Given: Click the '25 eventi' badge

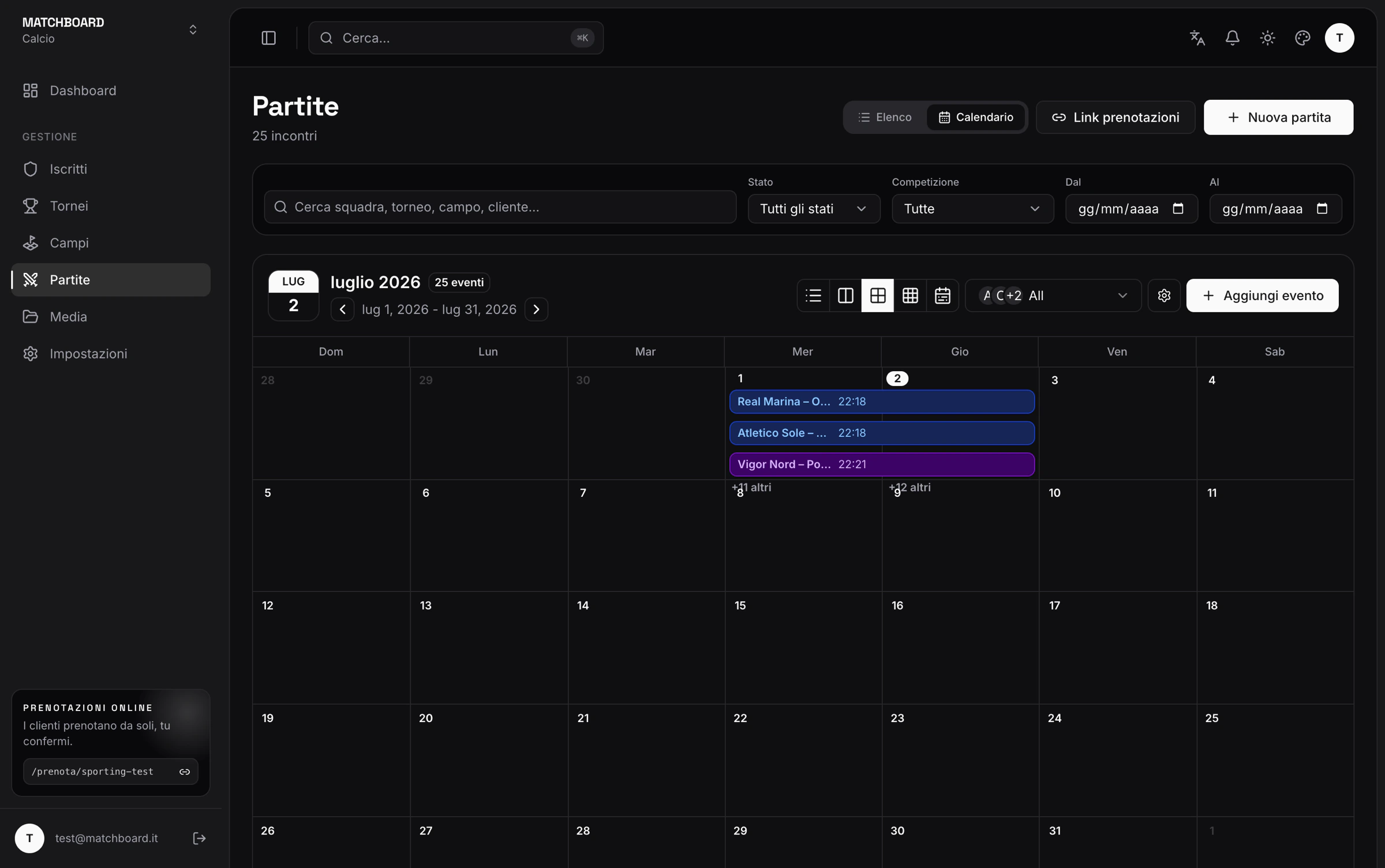Looking at the screenshot, I should point(459,282).
